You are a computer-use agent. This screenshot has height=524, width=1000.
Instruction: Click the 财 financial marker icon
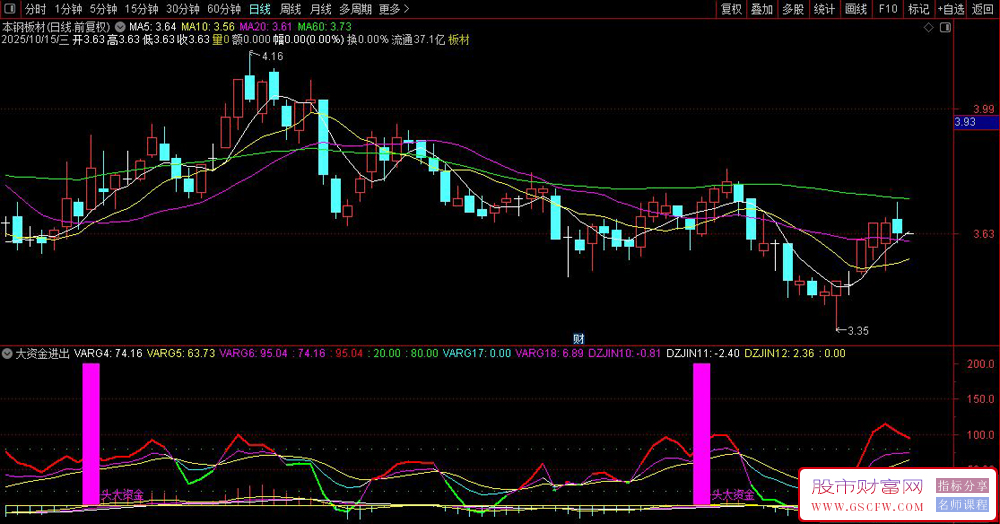pyautogui.click(x=577, y=338)
